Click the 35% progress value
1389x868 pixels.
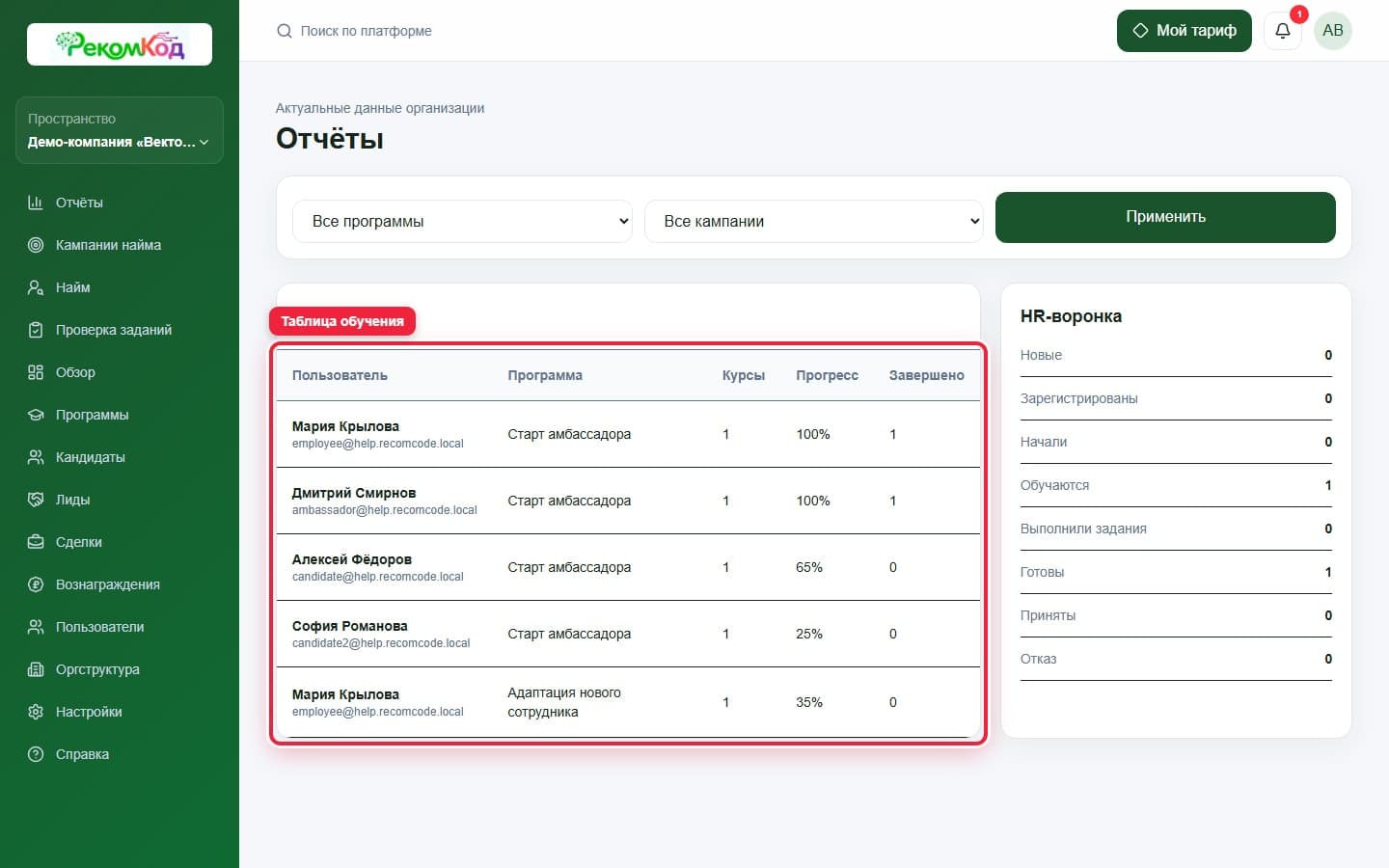pyautogui.click(x=809, y=702)
